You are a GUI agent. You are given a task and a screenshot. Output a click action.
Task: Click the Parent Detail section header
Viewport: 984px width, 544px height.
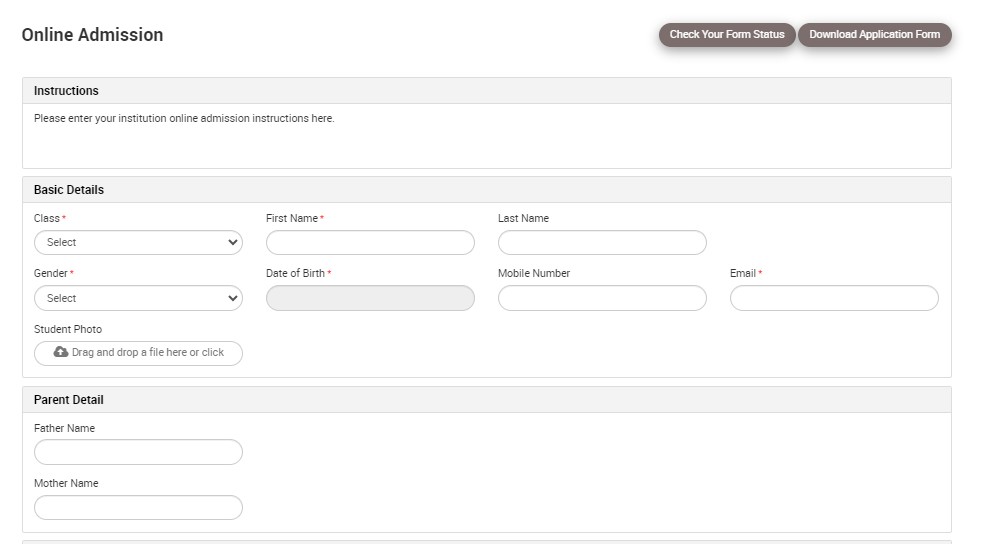69,400
